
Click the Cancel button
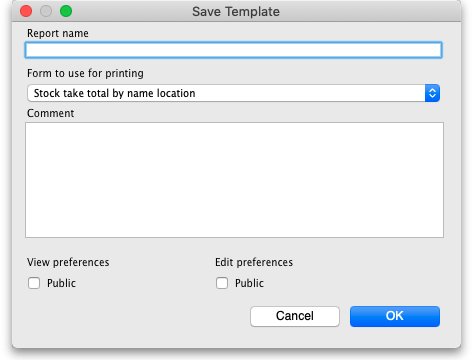295,316
